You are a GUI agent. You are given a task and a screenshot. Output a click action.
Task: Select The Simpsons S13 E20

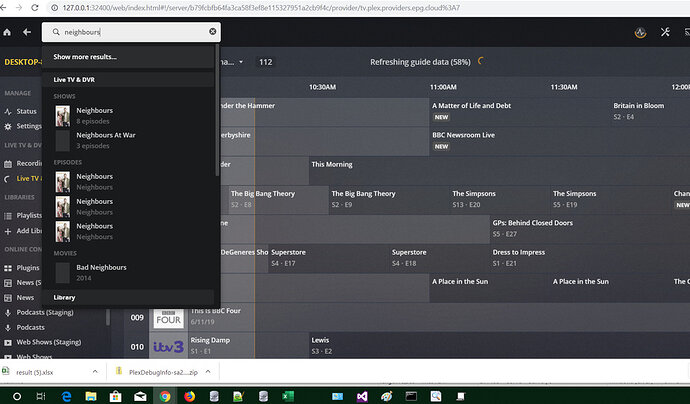(500, 200)
